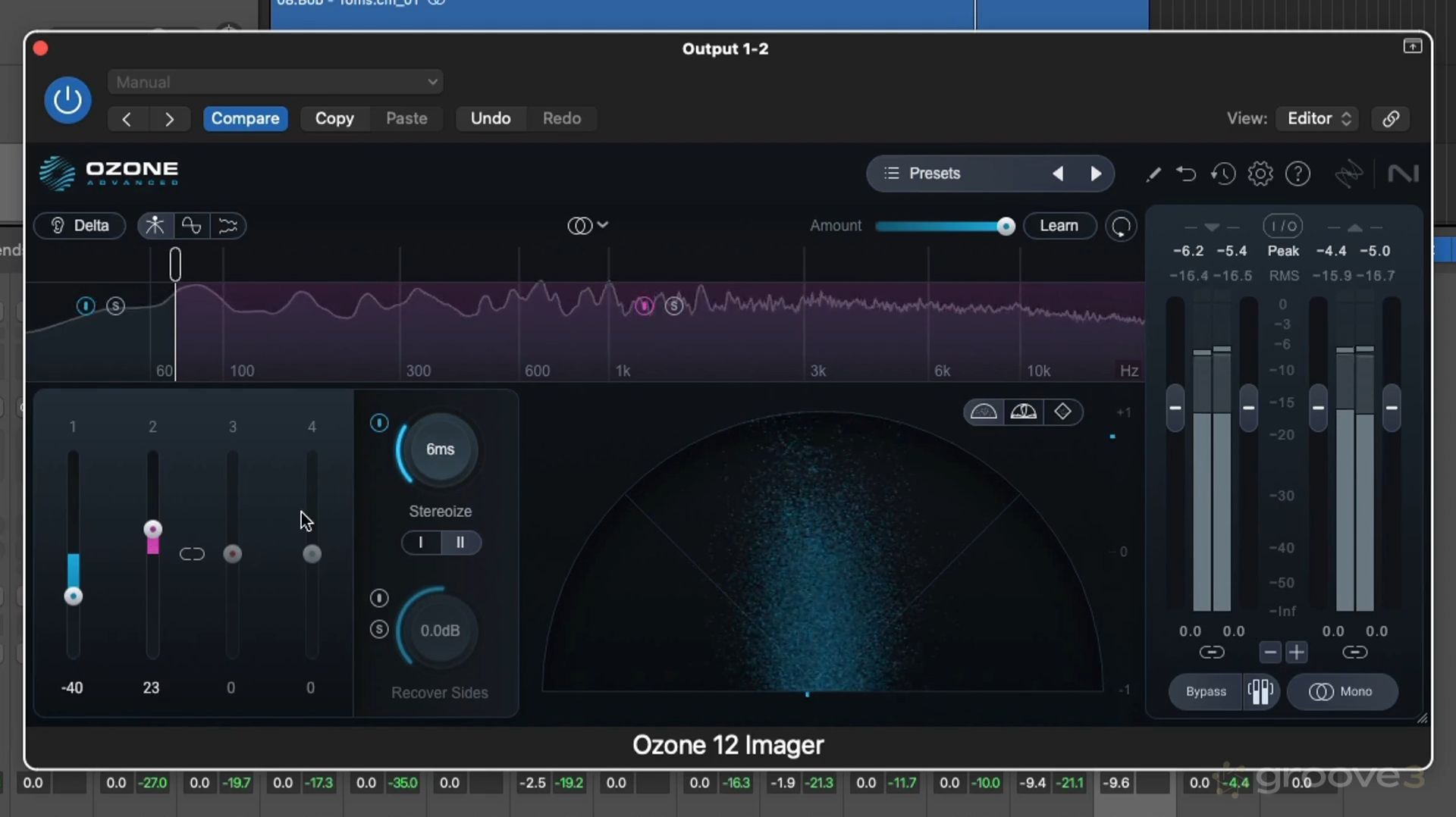Toggle band 1 power in spectrum
The width and height of the screenshot is (1456, 817).
pos(86,305)
